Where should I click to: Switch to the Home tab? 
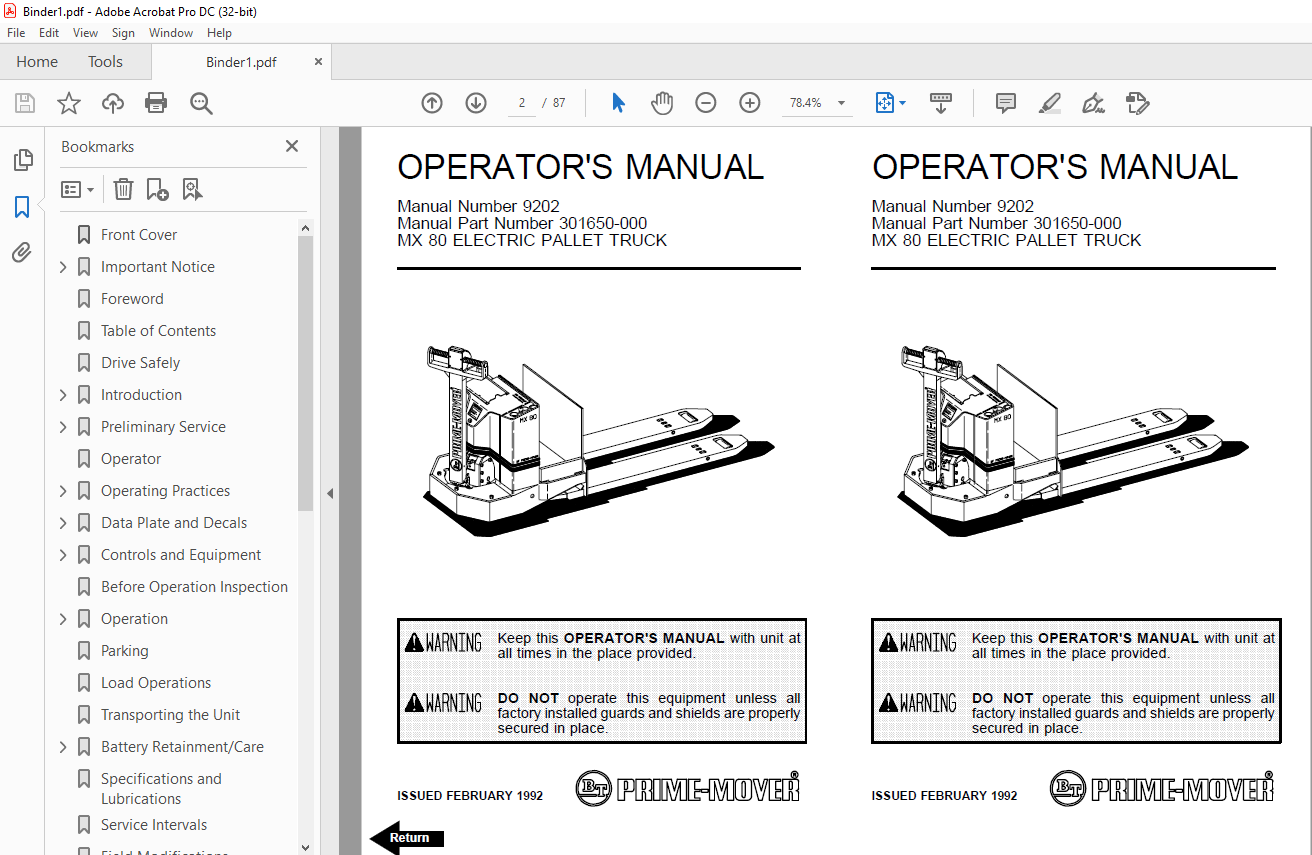[37, 62]
